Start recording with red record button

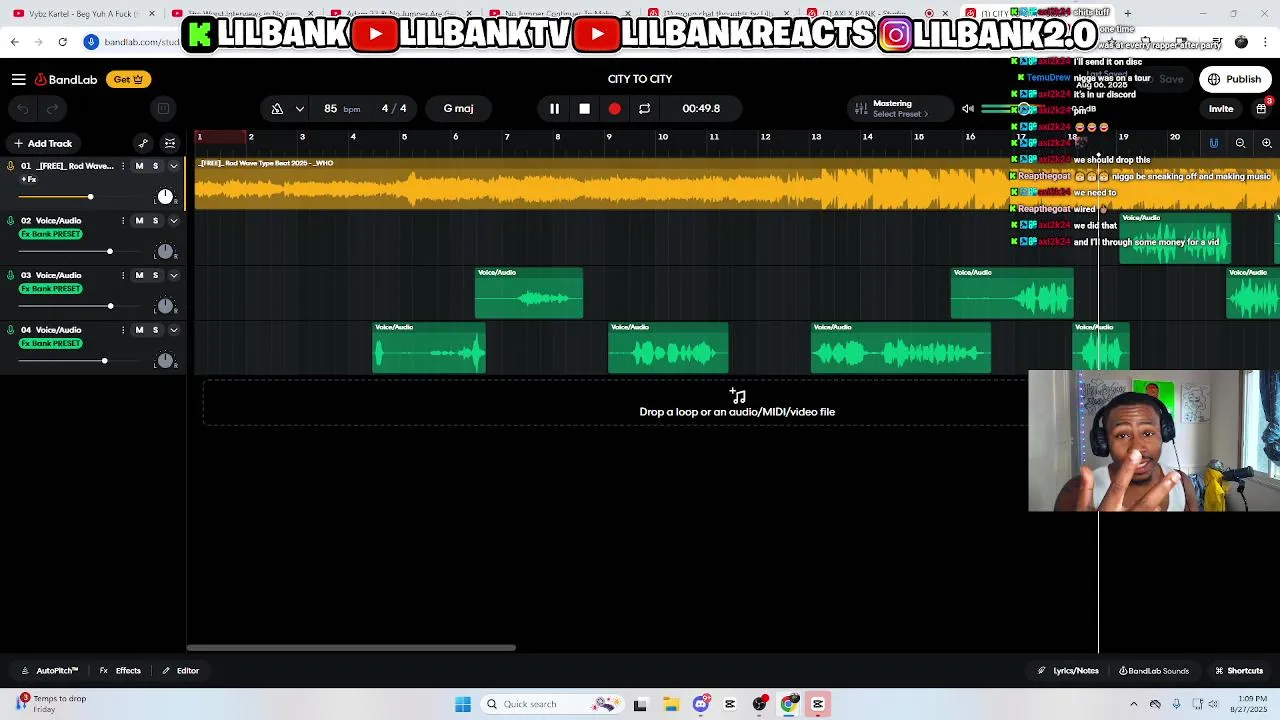point(614,108)
